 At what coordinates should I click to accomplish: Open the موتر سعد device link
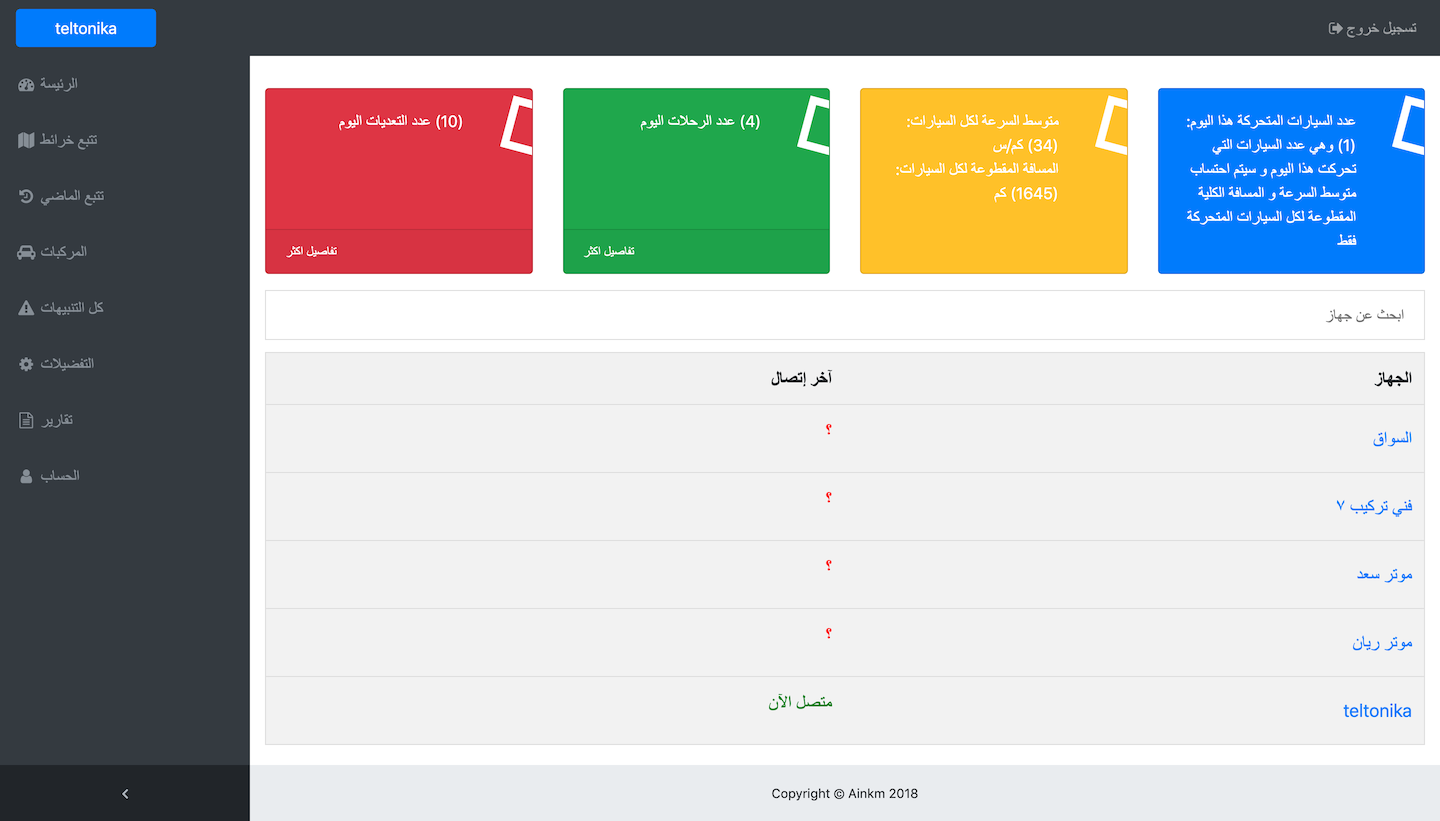tap(1385, 574)
